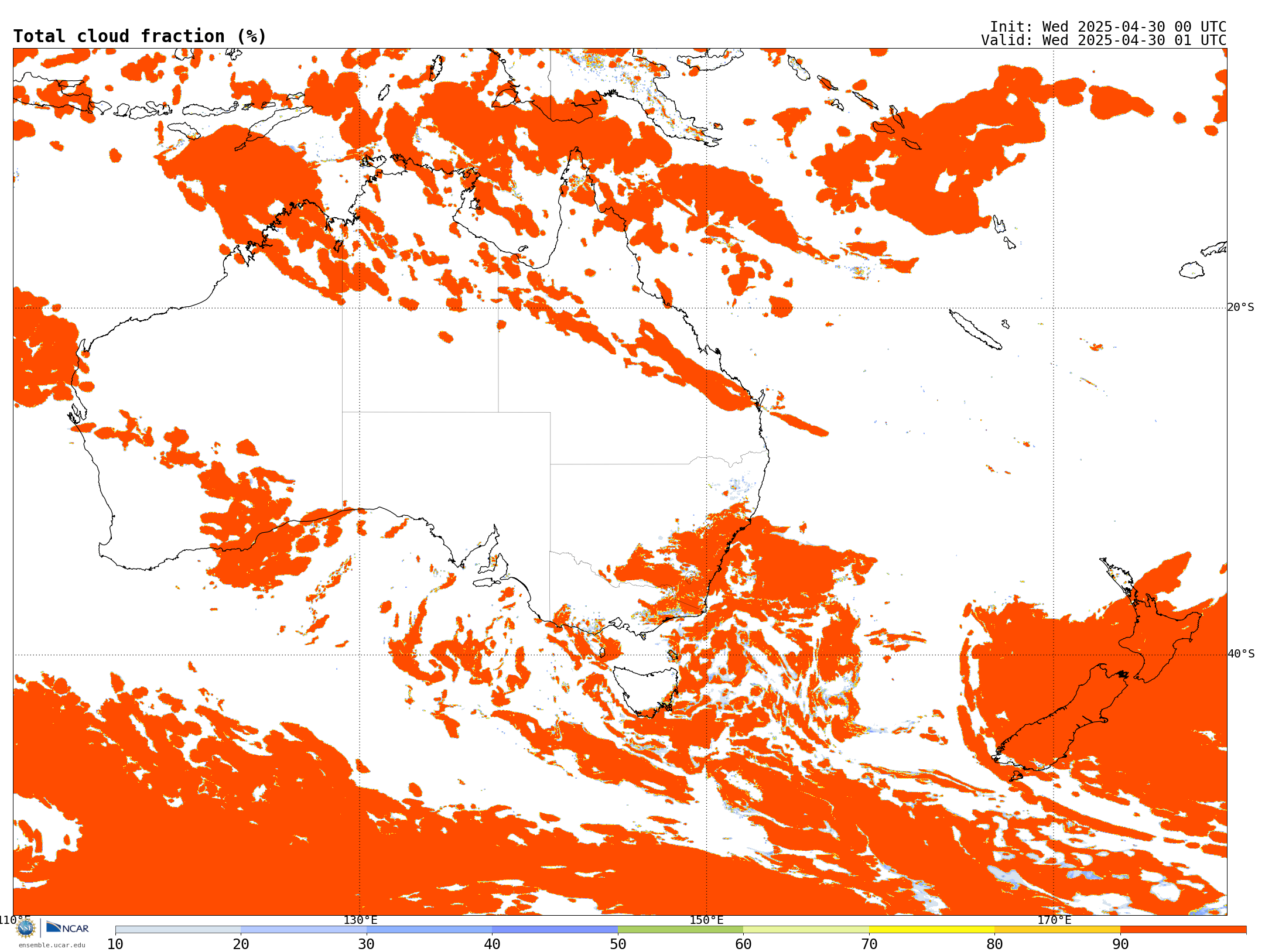Click the colorbar label 90
The height and width of the screenshot is (952, 1265).
pos(1120,944)
